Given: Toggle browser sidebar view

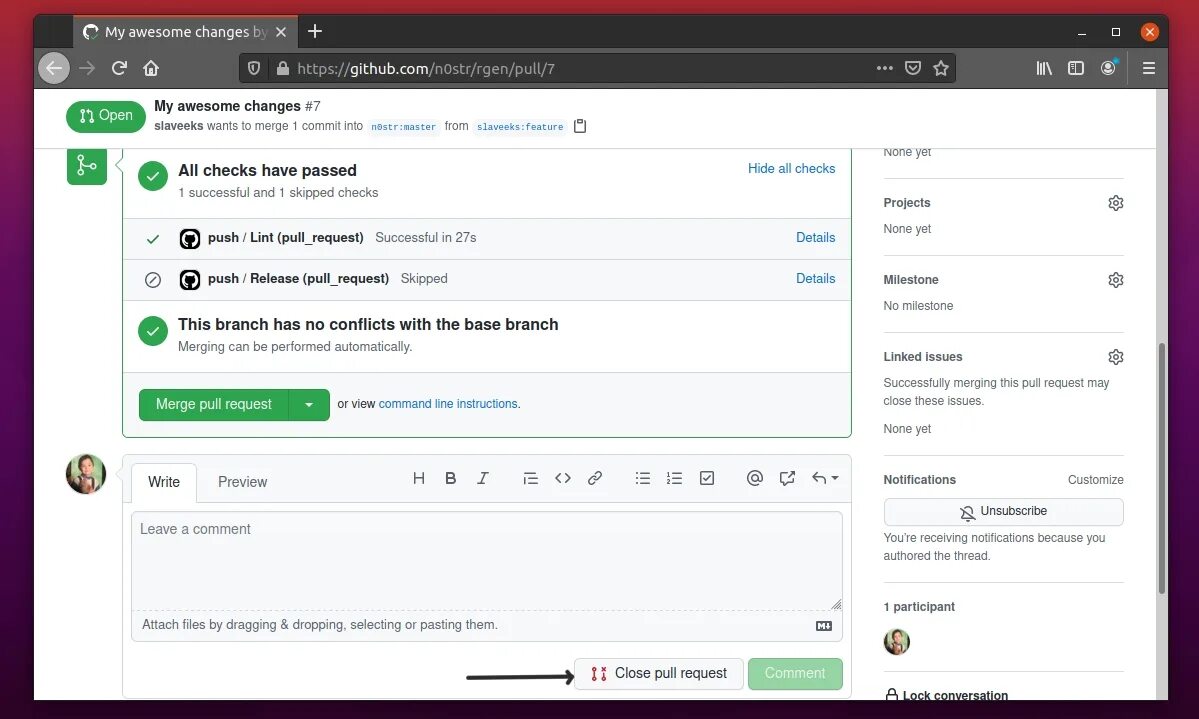Looking at the screenshot, I should coord(1076,68).
